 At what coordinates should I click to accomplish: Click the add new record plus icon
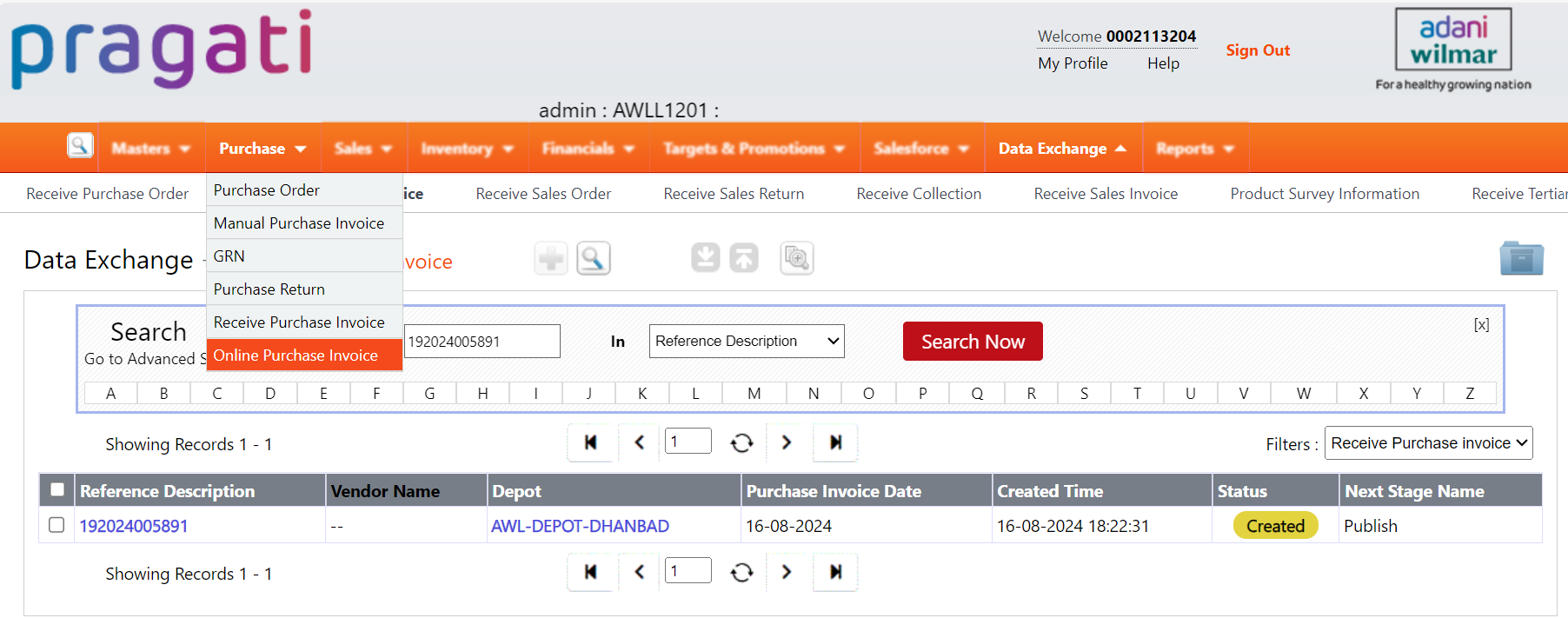[551, 258]
